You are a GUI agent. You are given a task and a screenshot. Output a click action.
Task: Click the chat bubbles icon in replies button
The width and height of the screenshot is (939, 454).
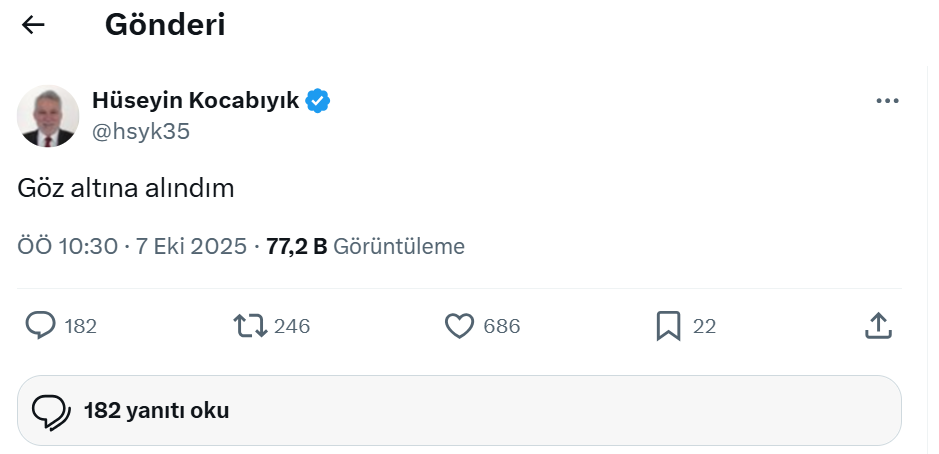click(x=51, y=410)
